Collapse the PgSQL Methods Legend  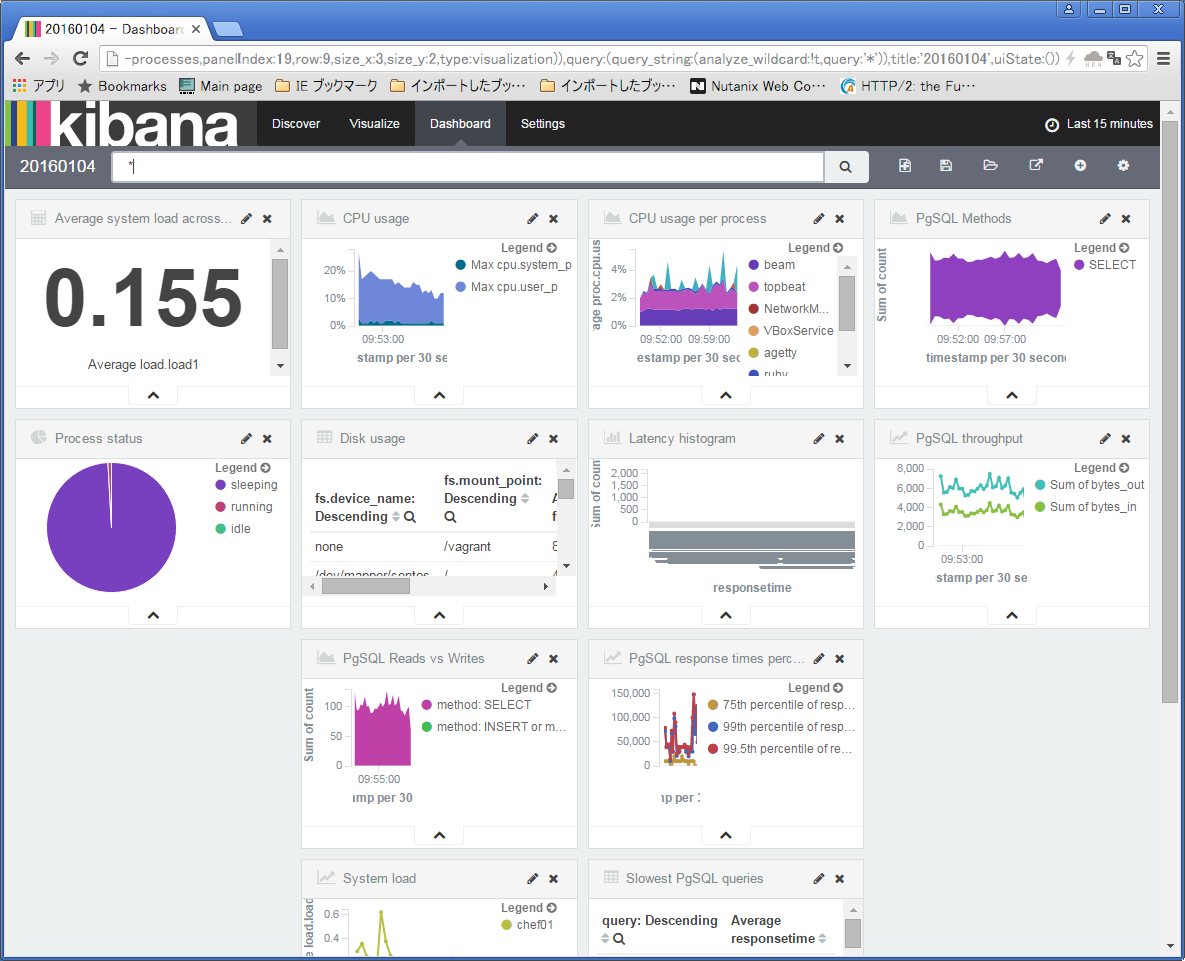(x=1102, y=248)
